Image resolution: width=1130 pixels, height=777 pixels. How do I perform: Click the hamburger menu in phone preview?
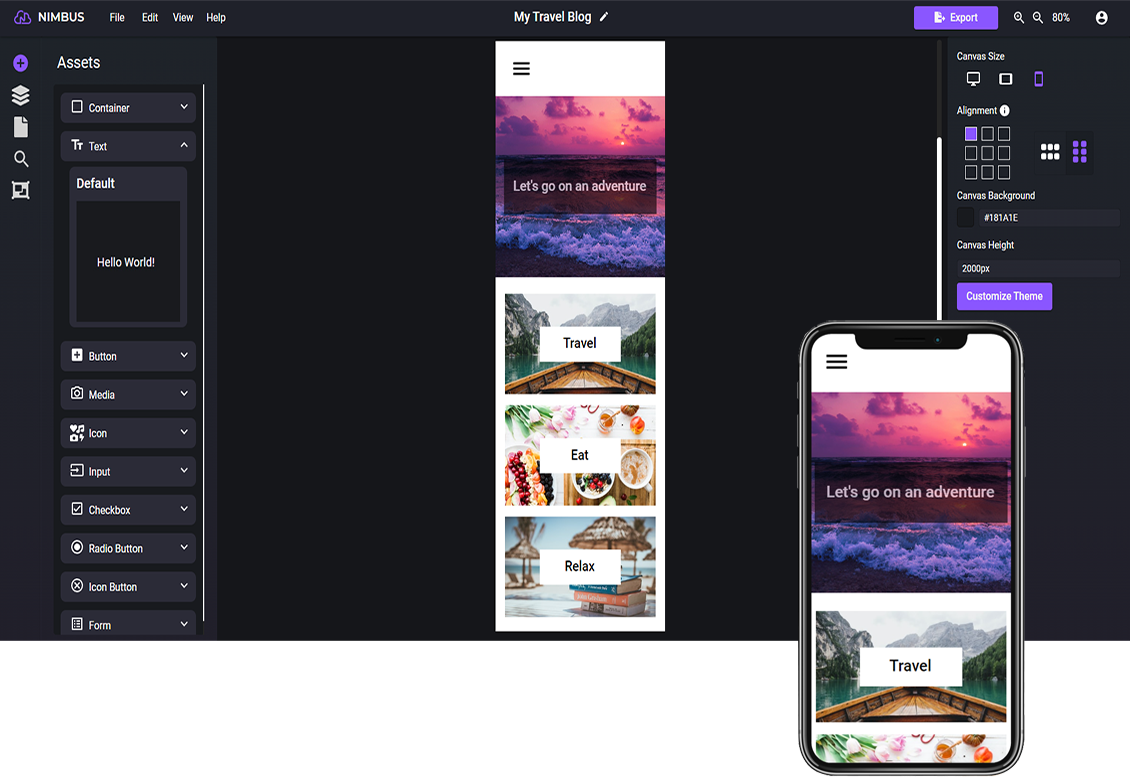pyautogui.click(x=836, y=362)
